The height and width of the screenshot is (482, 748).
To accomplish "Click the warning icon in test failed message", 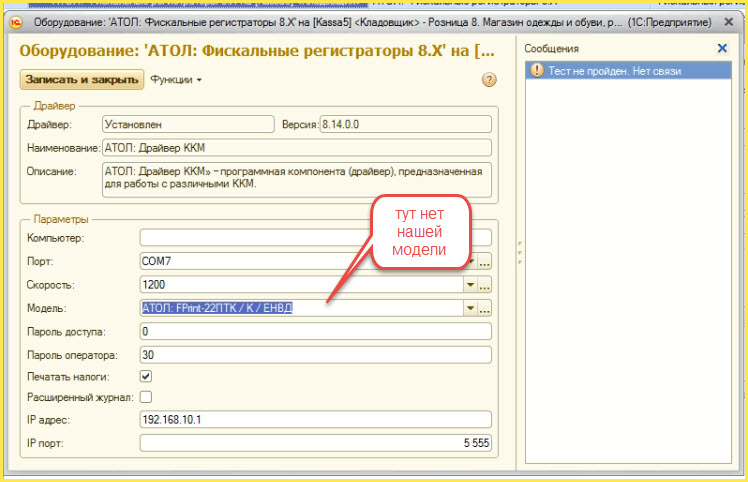I will pyautogui.click(x=537, y=71).
